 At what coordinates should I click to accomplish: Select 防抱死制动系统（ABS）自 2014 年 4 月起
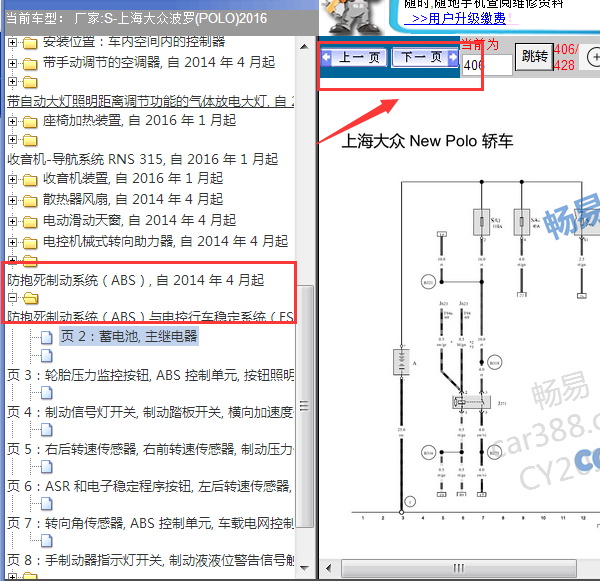(x=135, y=280)
